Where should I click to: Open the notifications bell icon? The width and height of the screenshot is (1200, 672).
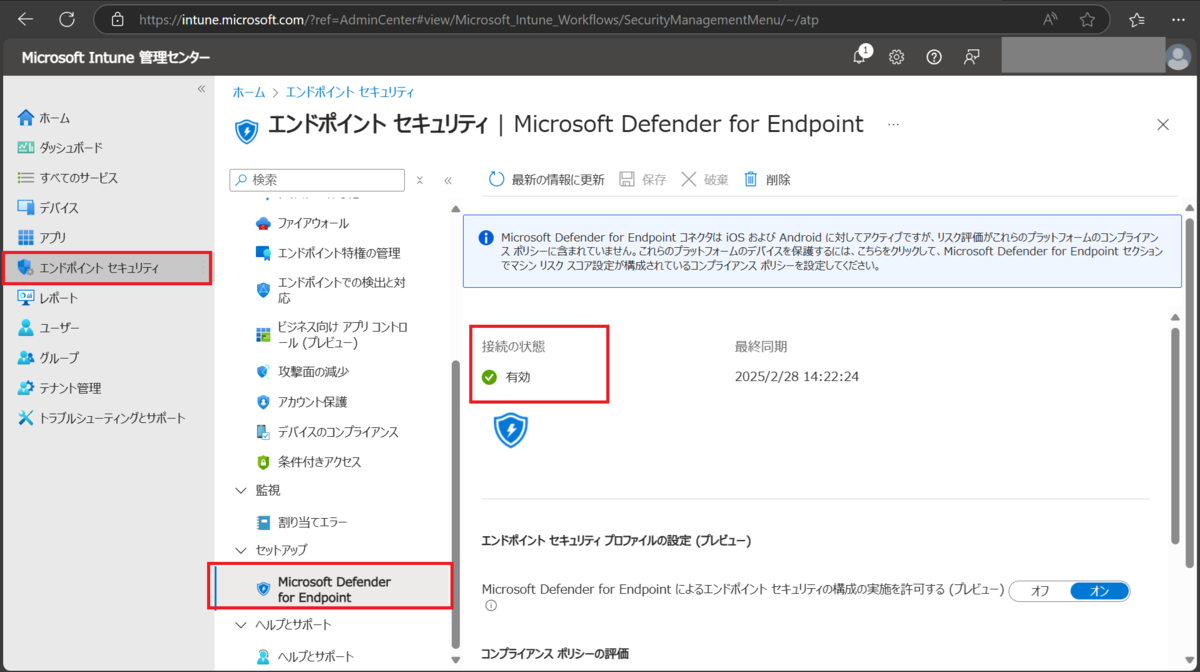pyautogui.click(x=860, y=57)
